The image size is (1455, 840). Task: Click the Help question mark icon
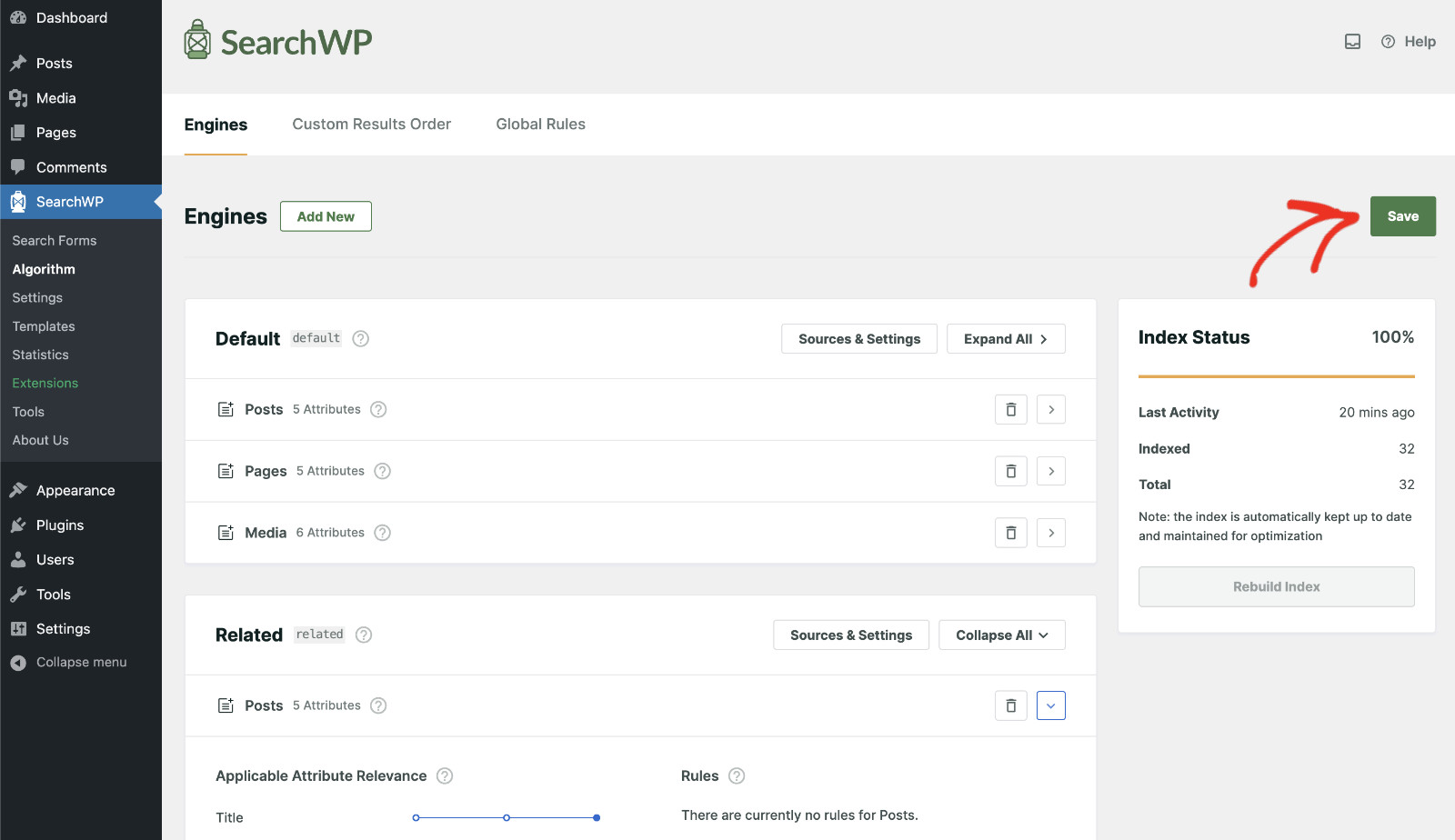click(x=1388, y=42)
